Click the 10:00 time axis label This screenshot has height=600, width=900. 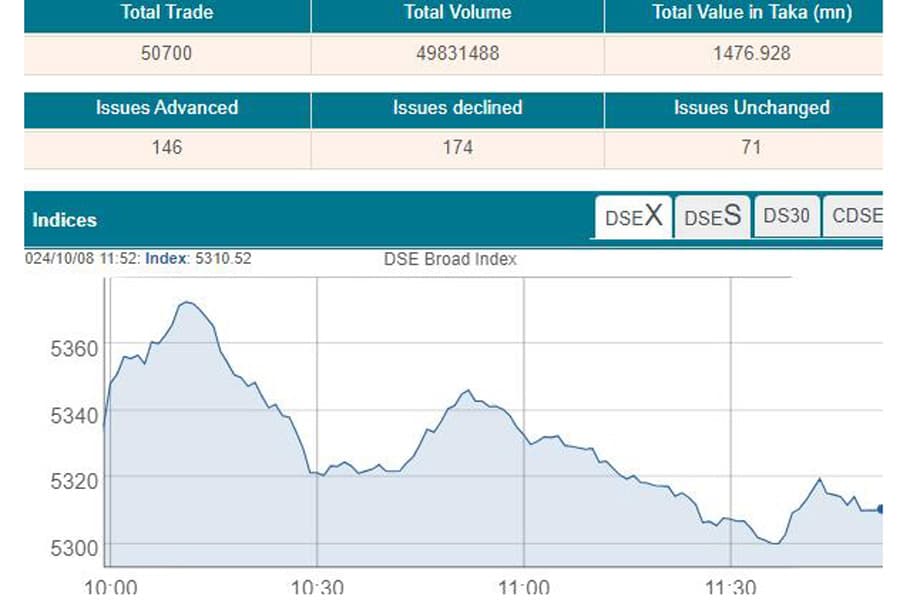(110, 589)
